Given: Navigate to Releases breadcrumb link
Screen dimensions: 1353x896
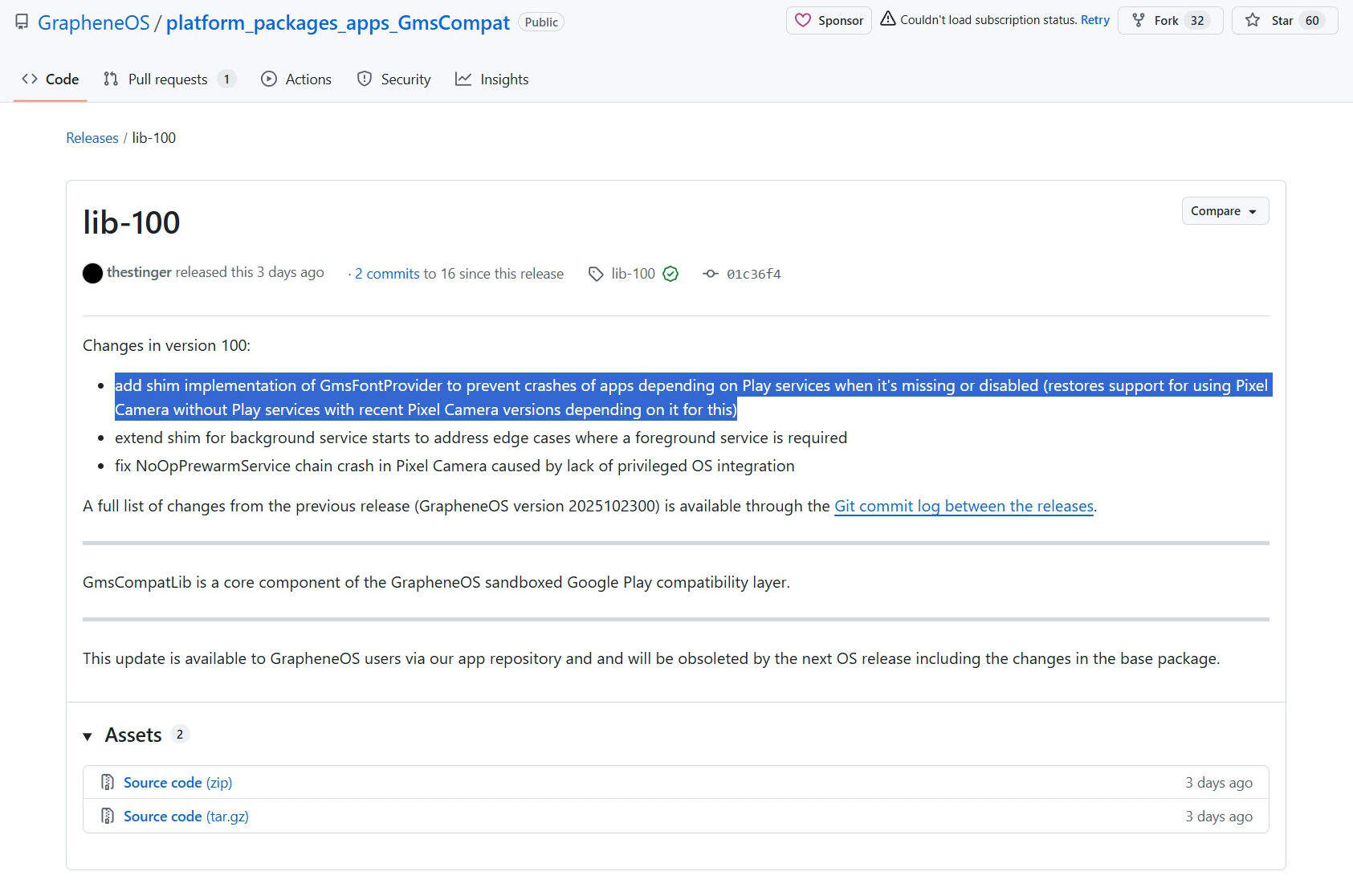Looking at the screenshot, I should [x=92, y=138].
